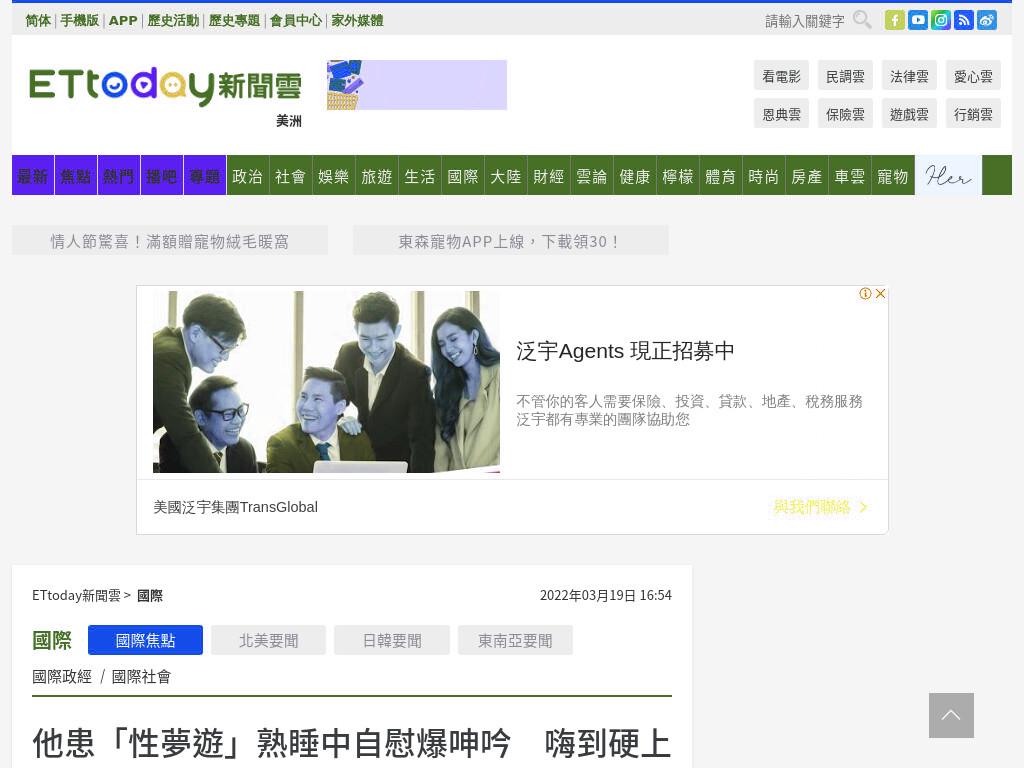Click the ETtoday新聞雲 logo
Image resolution: width=1024 pixels, height=768 pixels.
[x=165, y=86]
